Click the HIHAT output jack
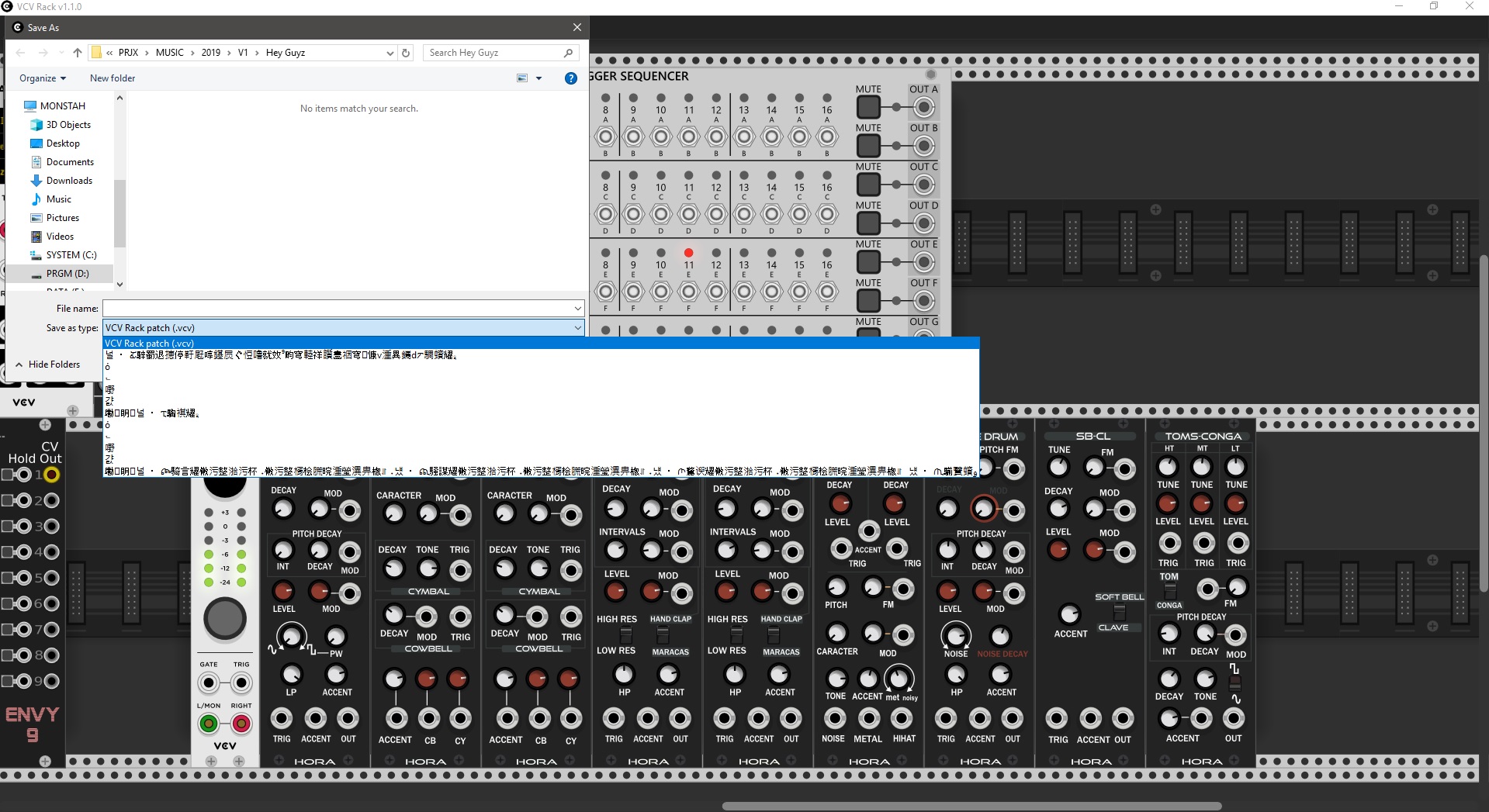 tap(902, 718)
